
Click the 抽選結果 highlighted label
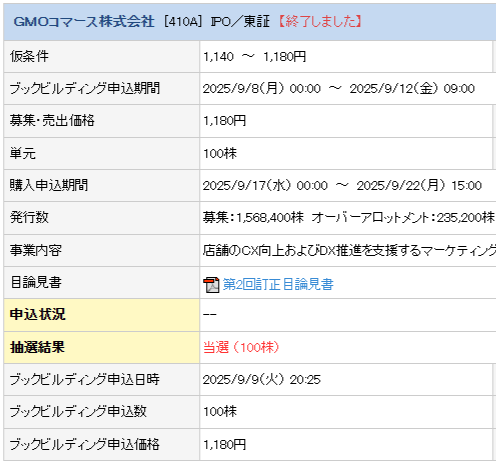(x=37, y=347)
